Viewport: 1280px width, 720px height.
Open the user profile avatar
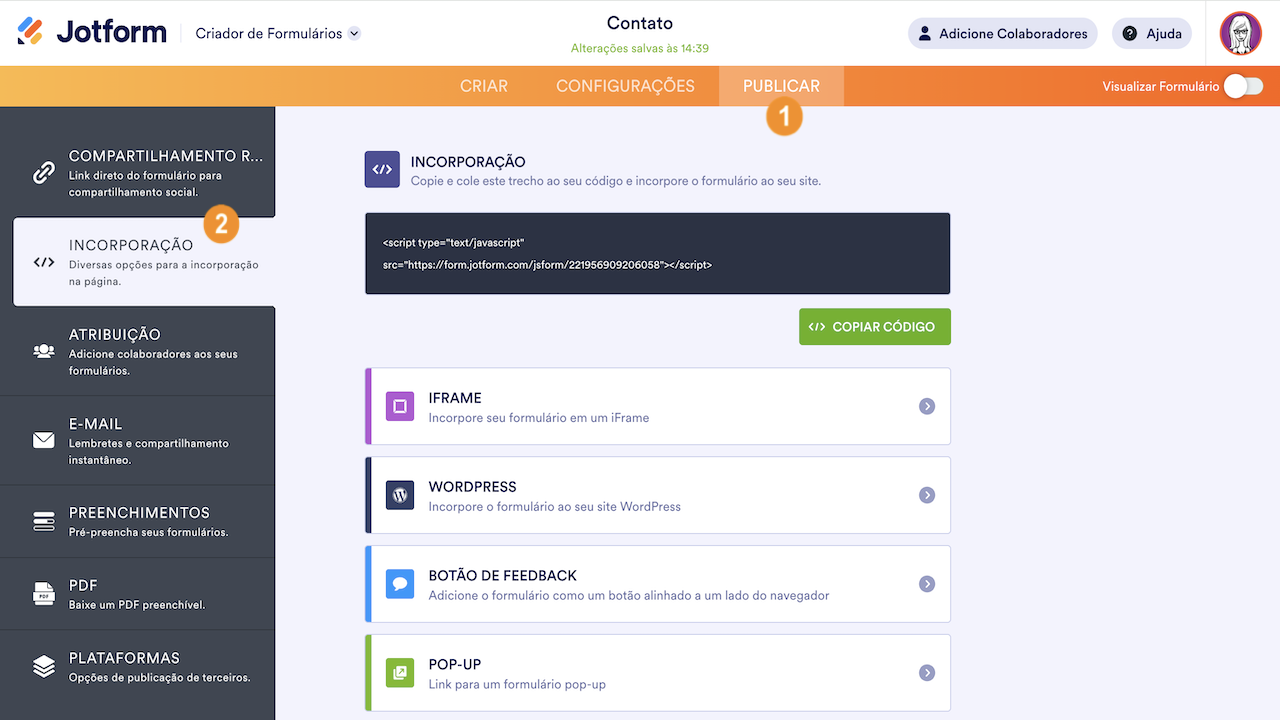[x=1240, y=33]
